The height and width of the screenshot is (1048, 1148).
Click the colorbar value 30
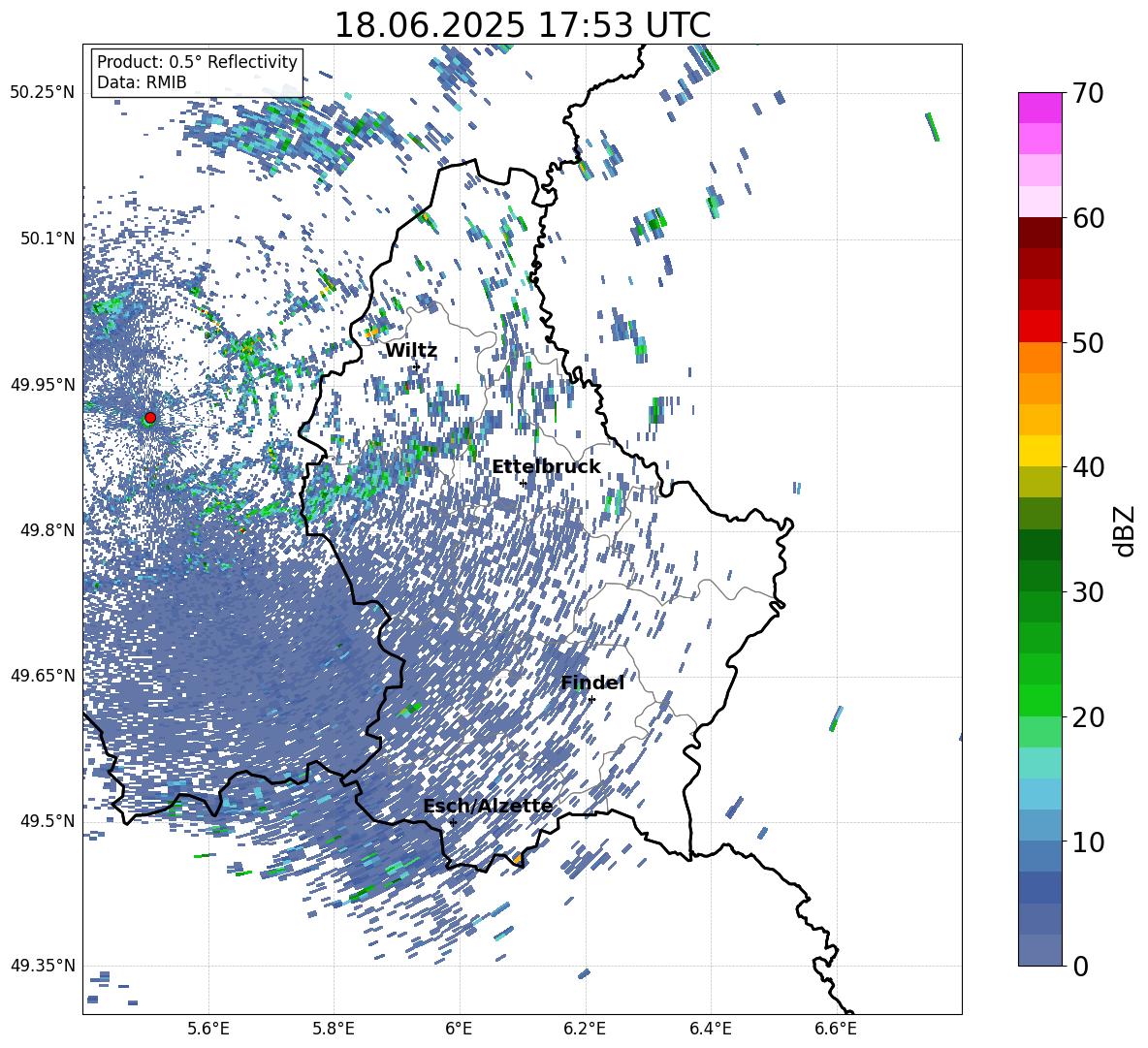pyautogui.click(x=1089, y=592)
